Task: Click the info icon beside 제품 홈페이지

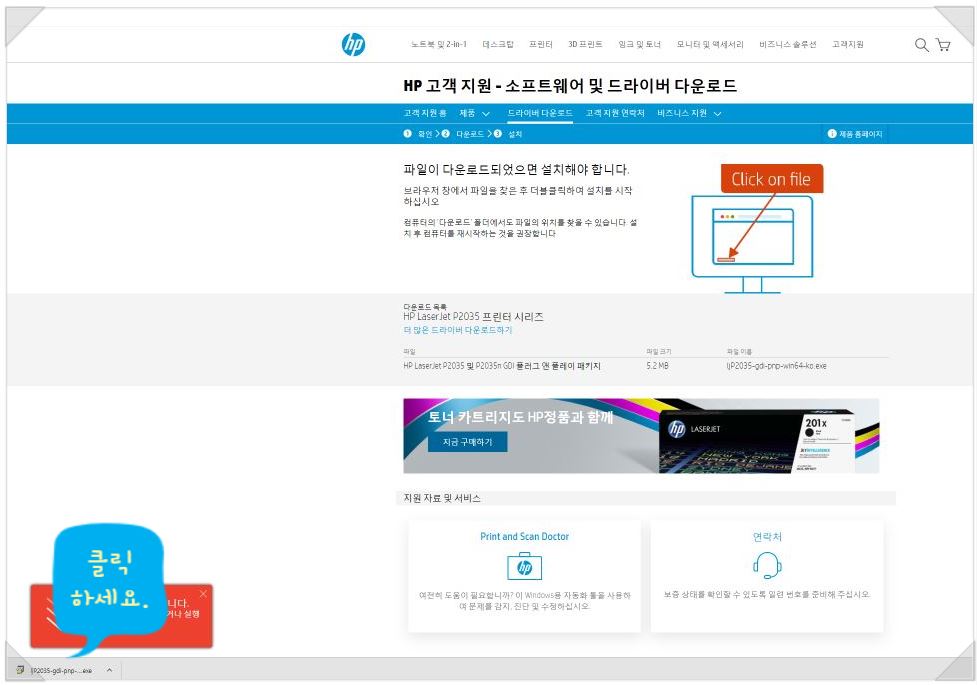Action: point(831,133)
